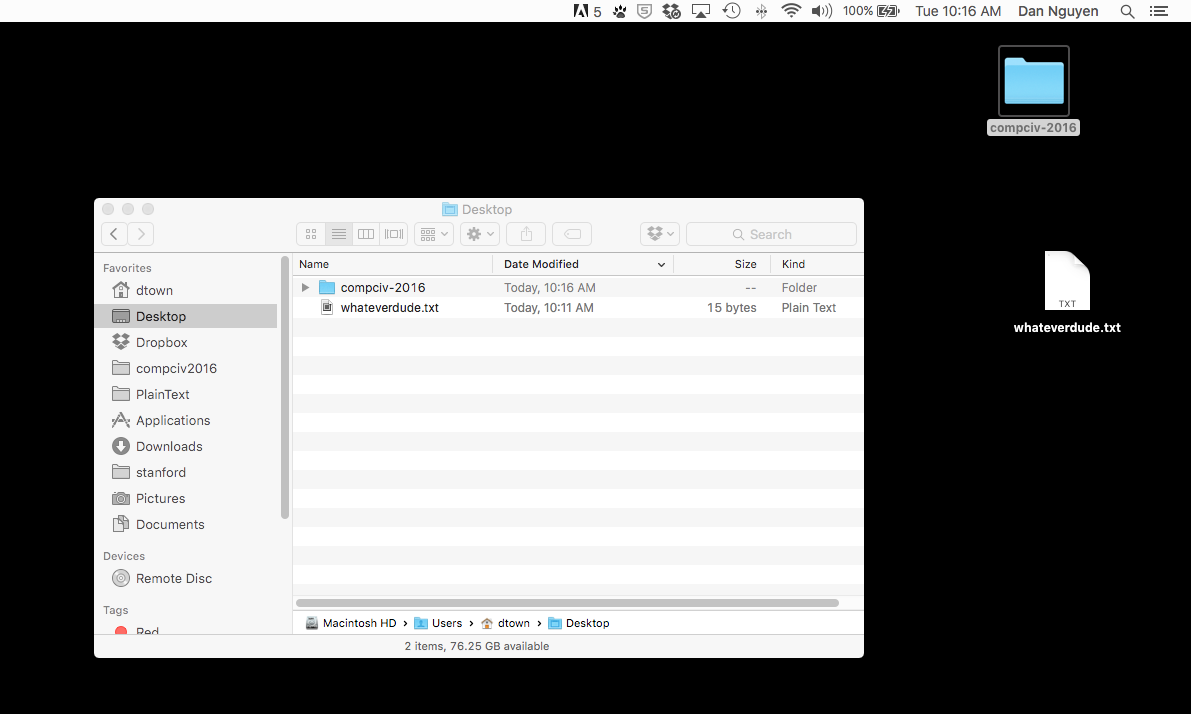Click the Finder Search field
The height and width of the screenshot is (714, 1191).
(771, 234)
